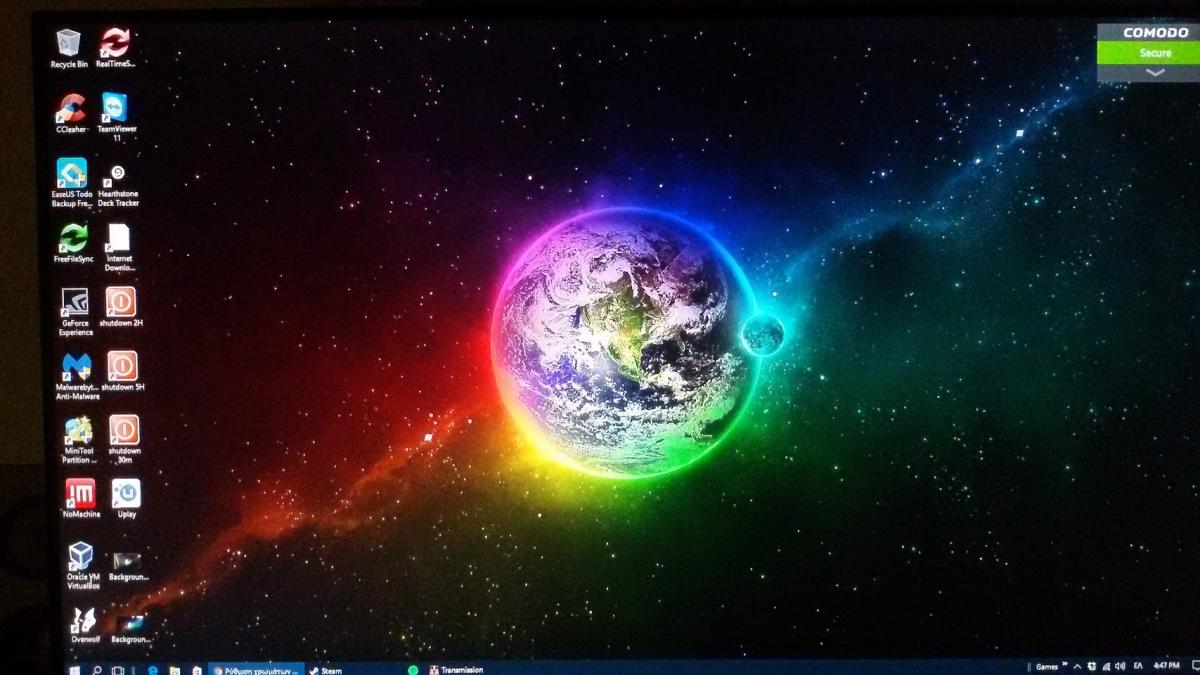This screenshot has width=1200, height=675.
Task: Launch NoMachine from the desktop
Action: coord(80,499)
